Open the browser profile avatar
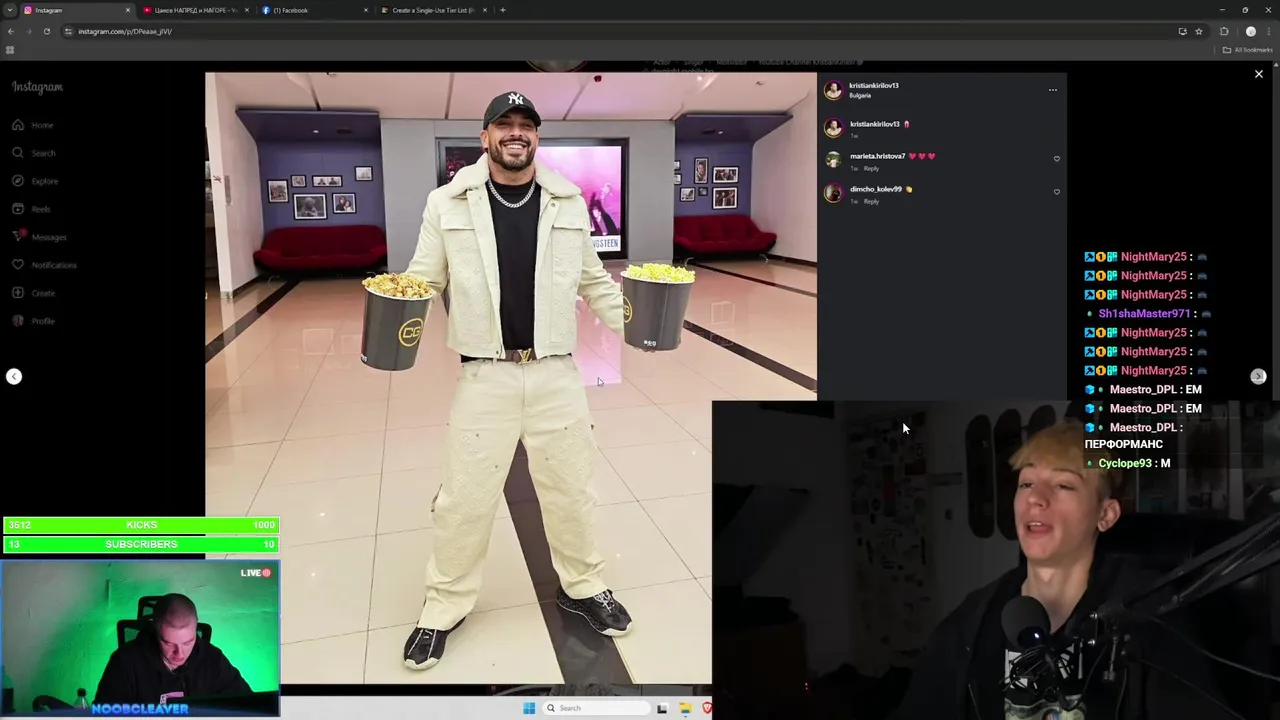The height and width of the screenshot is (720, 1280). [x=1250, y=31]
